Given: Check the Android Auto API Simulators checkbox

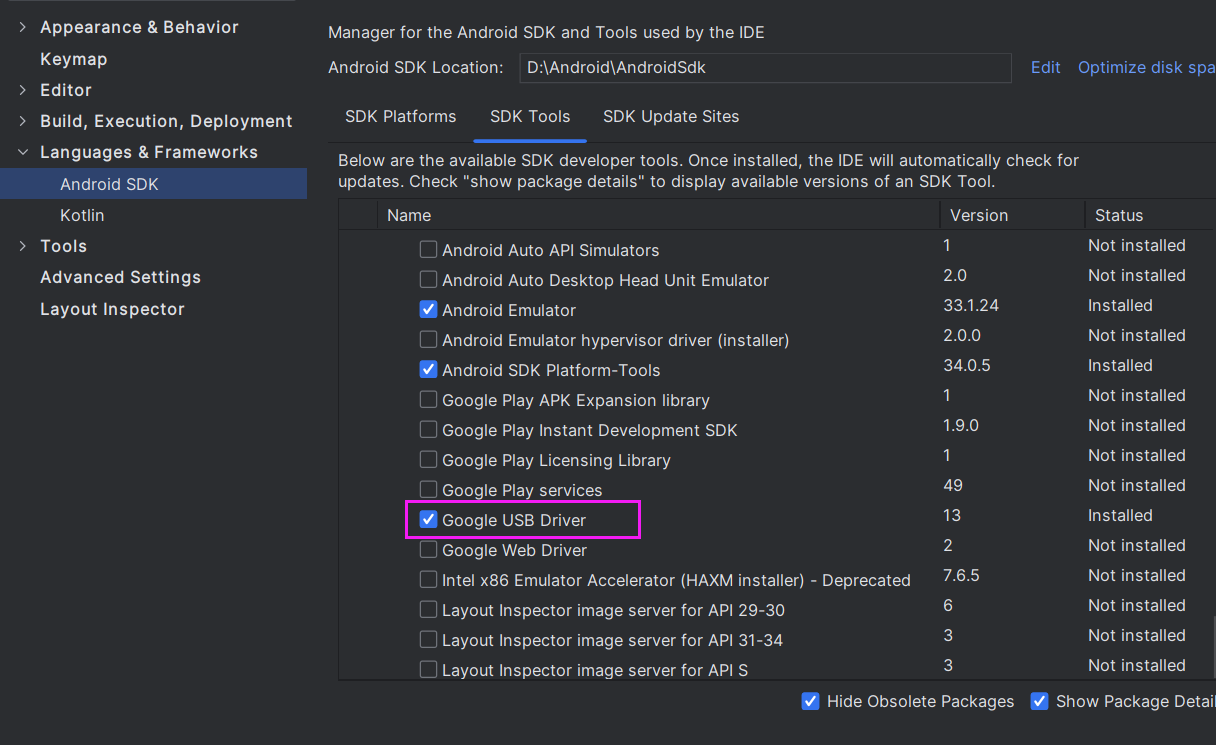Looking at the screenshot, I should click(x=428, y=250).
